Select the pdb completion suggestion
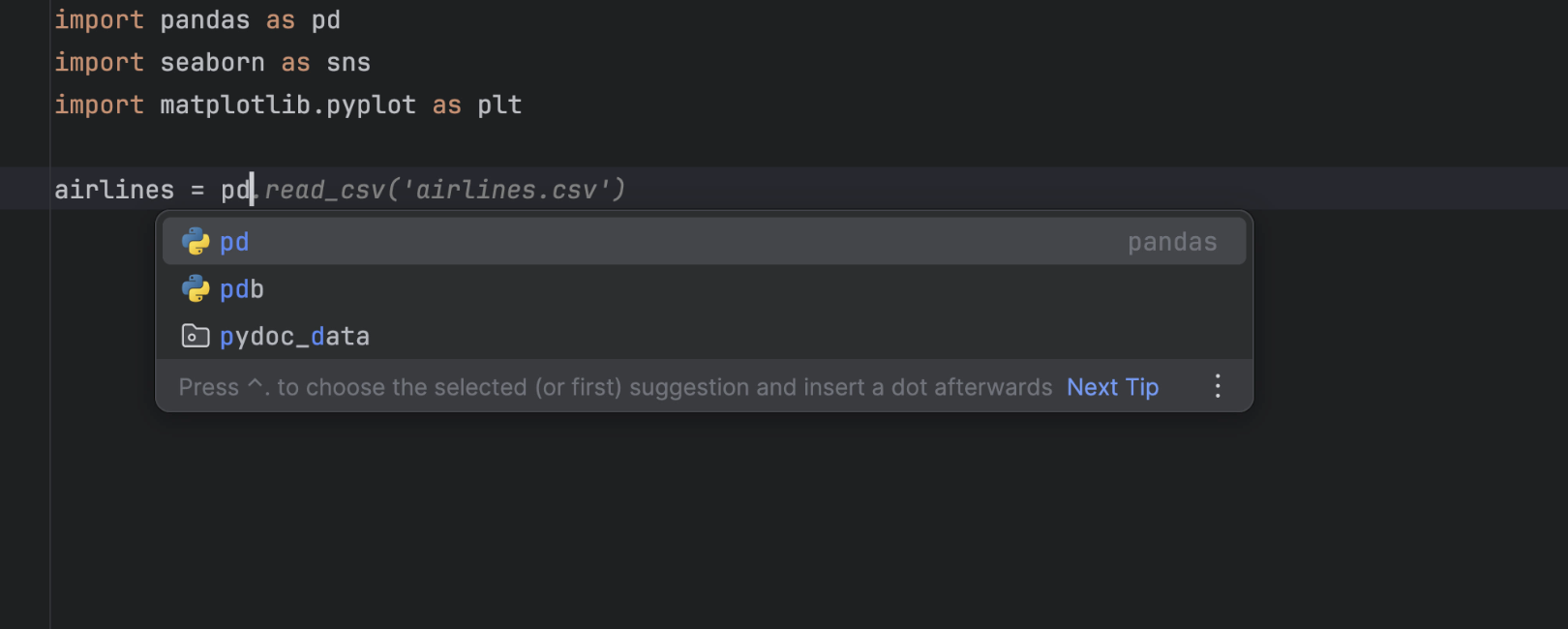 click(242, 289)
